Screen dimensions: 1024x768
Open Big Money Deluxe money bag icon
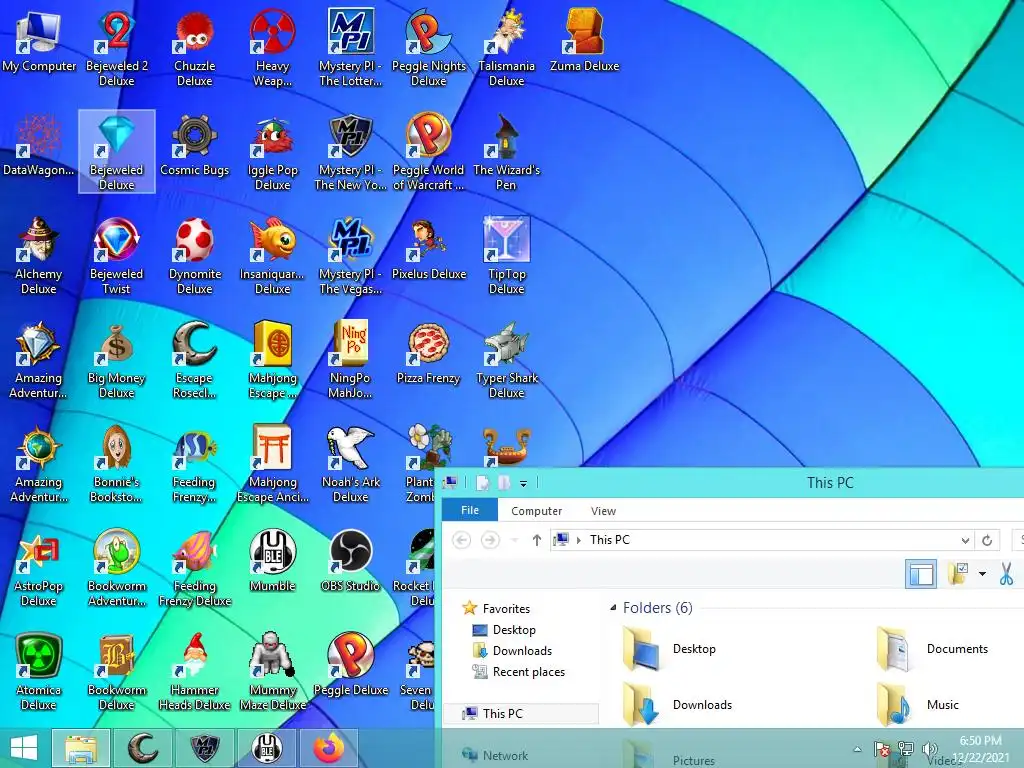[x=117, y=360]
